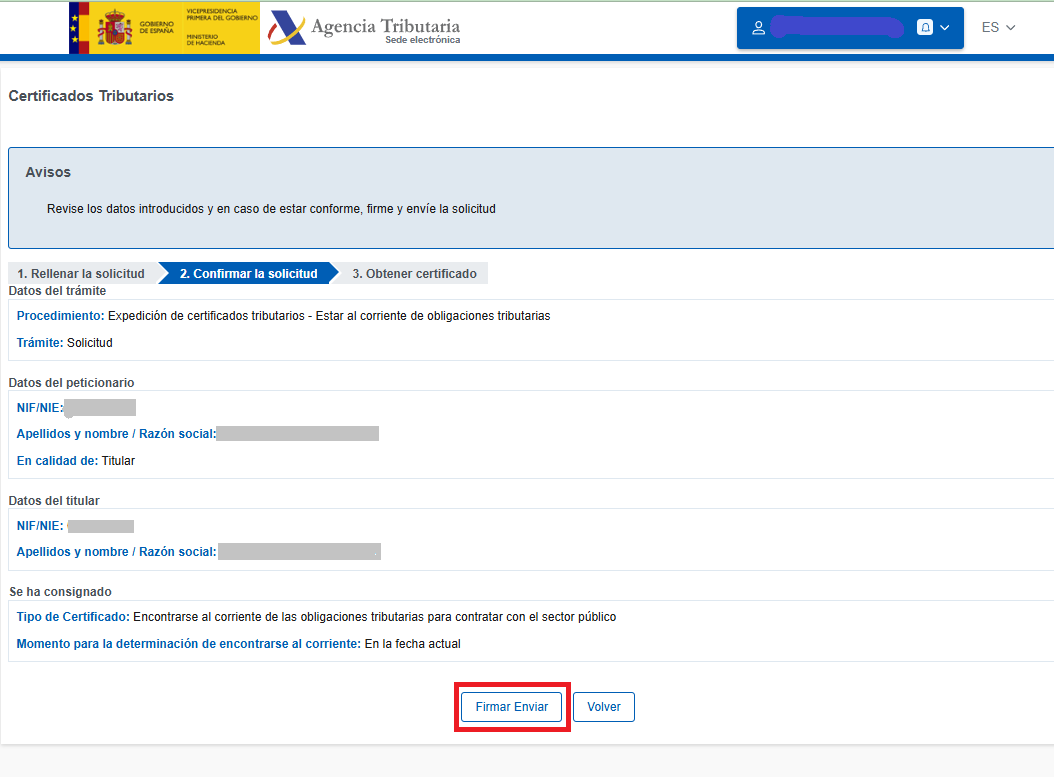The height and width of the screenshot is (777, 1054).
Task: Click the Datos del peticionario heading
Action: [x=71, y=382]
